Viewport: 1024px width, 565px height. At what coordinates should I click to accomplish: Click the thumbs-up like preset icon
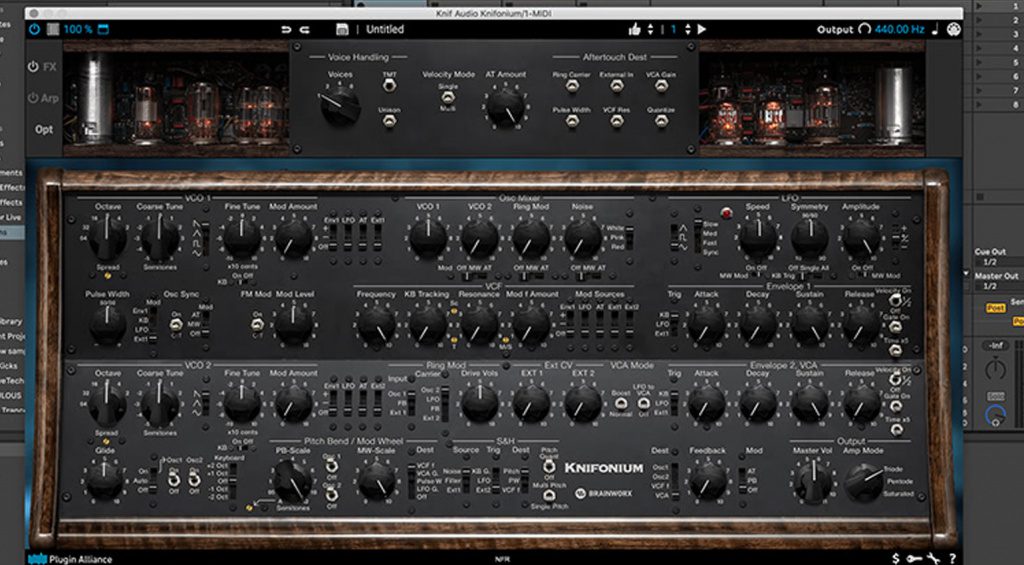click(x=634, y=29)
